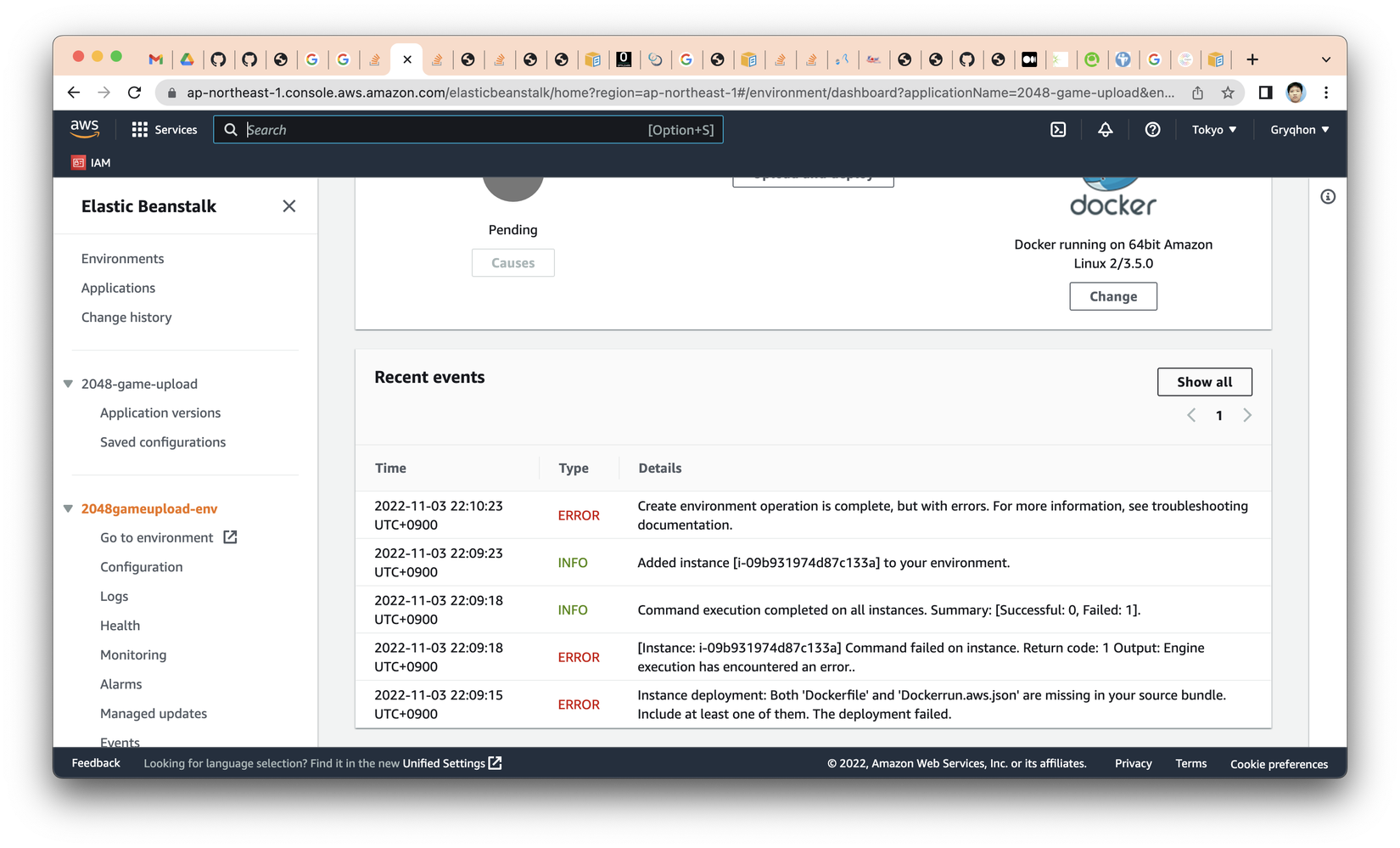Click the 'Added instance [i-09b931974d87c133a]' event text
The width and height of the screenshot is (1400, 848).
(x=824, y=563)
